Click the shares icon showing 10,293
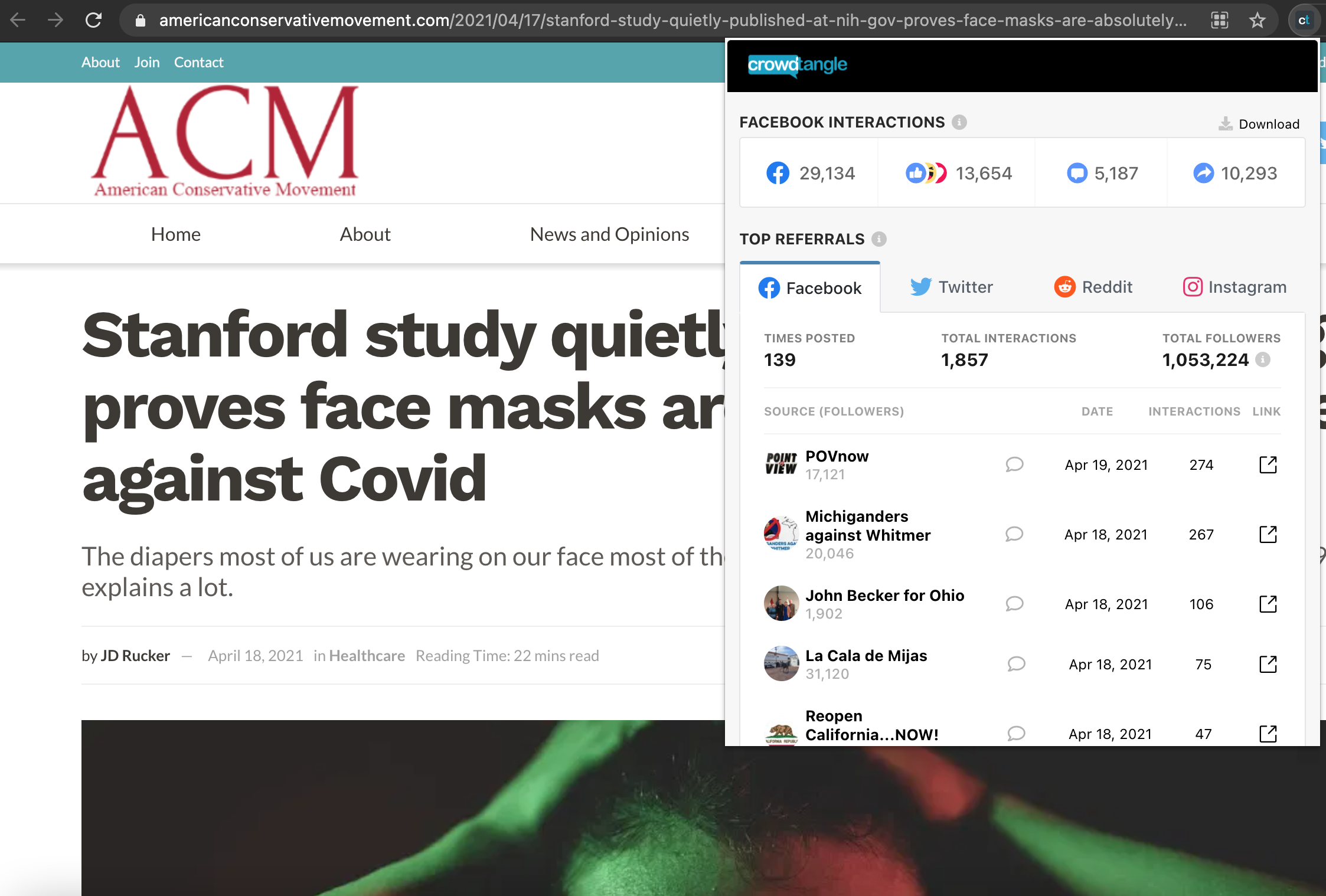Screen dimensions: 1326x896 [x=1203, y=173]
